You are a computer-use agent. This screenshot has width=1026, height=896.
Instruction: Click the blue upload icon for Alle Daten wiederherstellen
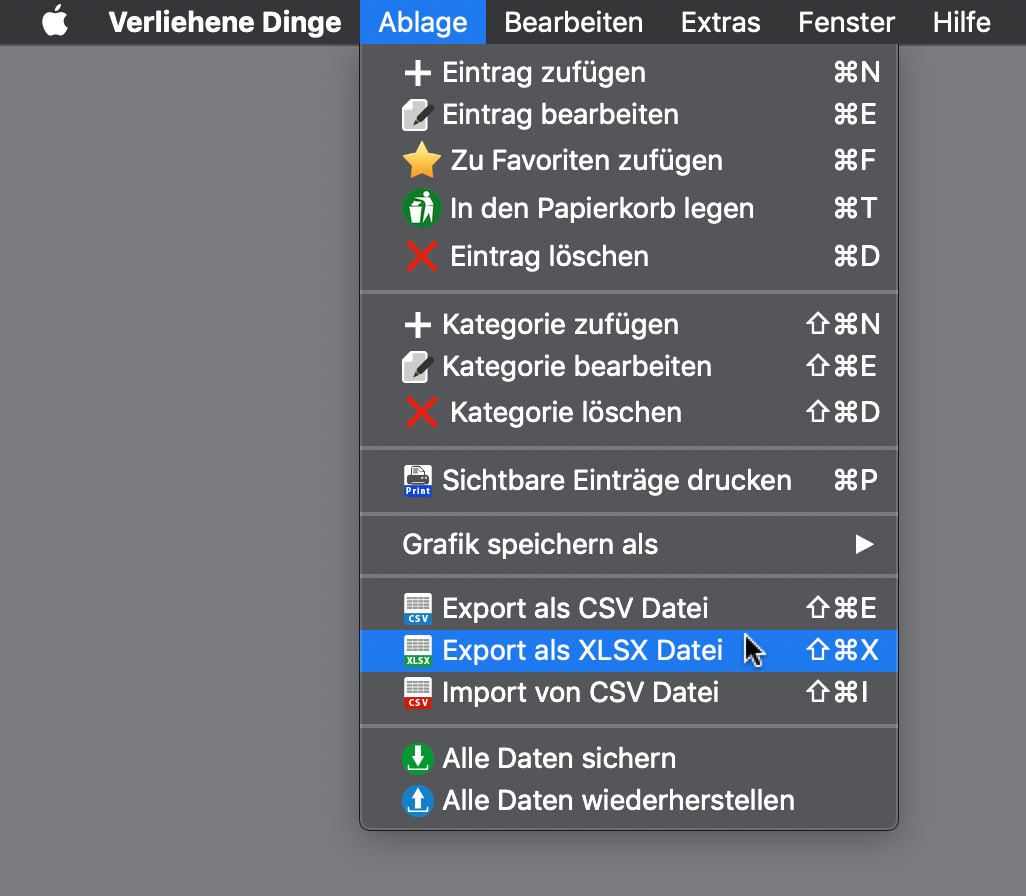click(417, 800)
